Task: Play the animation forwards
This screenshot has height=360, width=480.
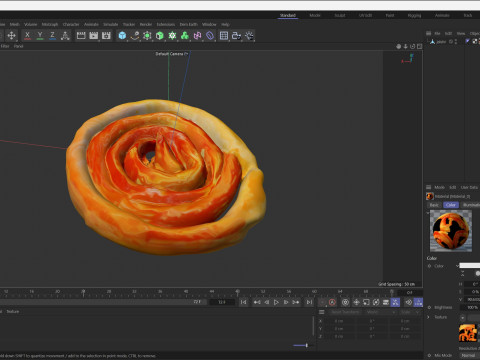Action: click(276, 302)
